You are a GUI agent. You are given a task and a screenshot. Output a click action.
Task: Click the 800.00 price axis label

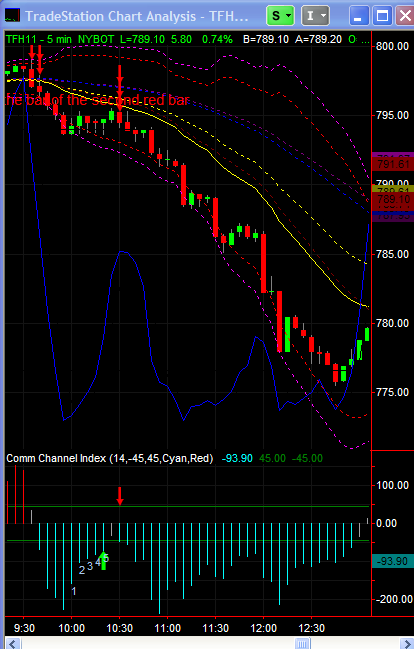[392, 46]
